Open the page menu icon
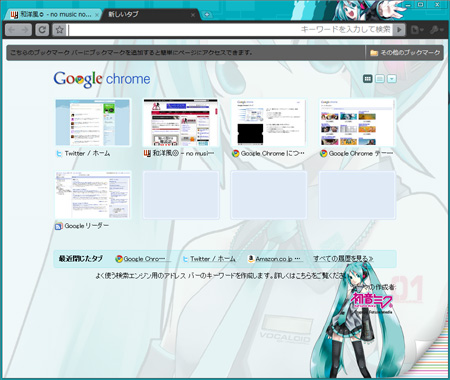This screenshot has width=450, height=380. (417, 30)
